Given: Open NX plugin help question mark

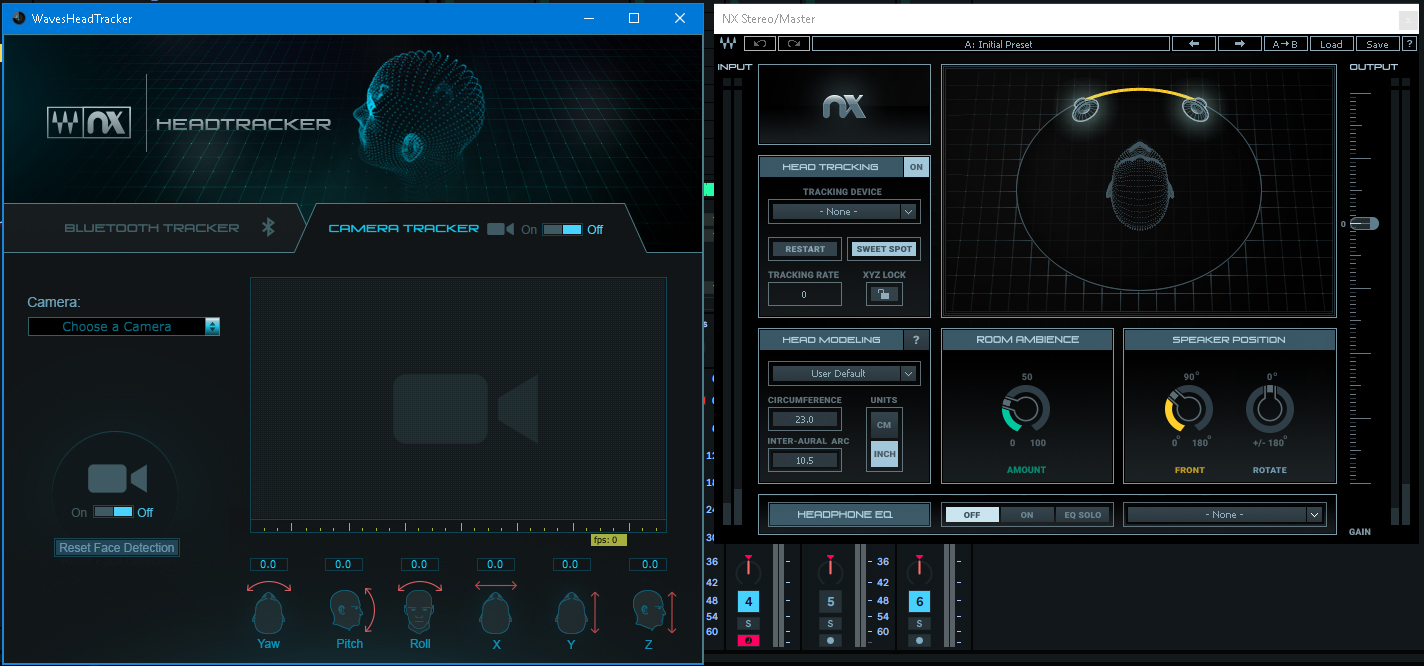Looking at the screenshot, I should [x=1409, y=44].
